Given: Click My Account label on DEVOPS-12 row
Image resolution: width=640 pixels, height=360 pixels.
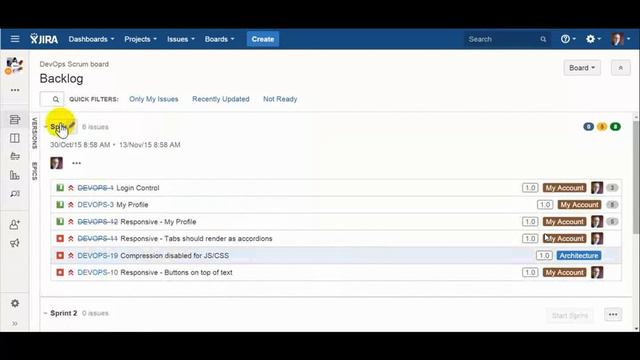Looking at the screenshot, I should [564, 222].
